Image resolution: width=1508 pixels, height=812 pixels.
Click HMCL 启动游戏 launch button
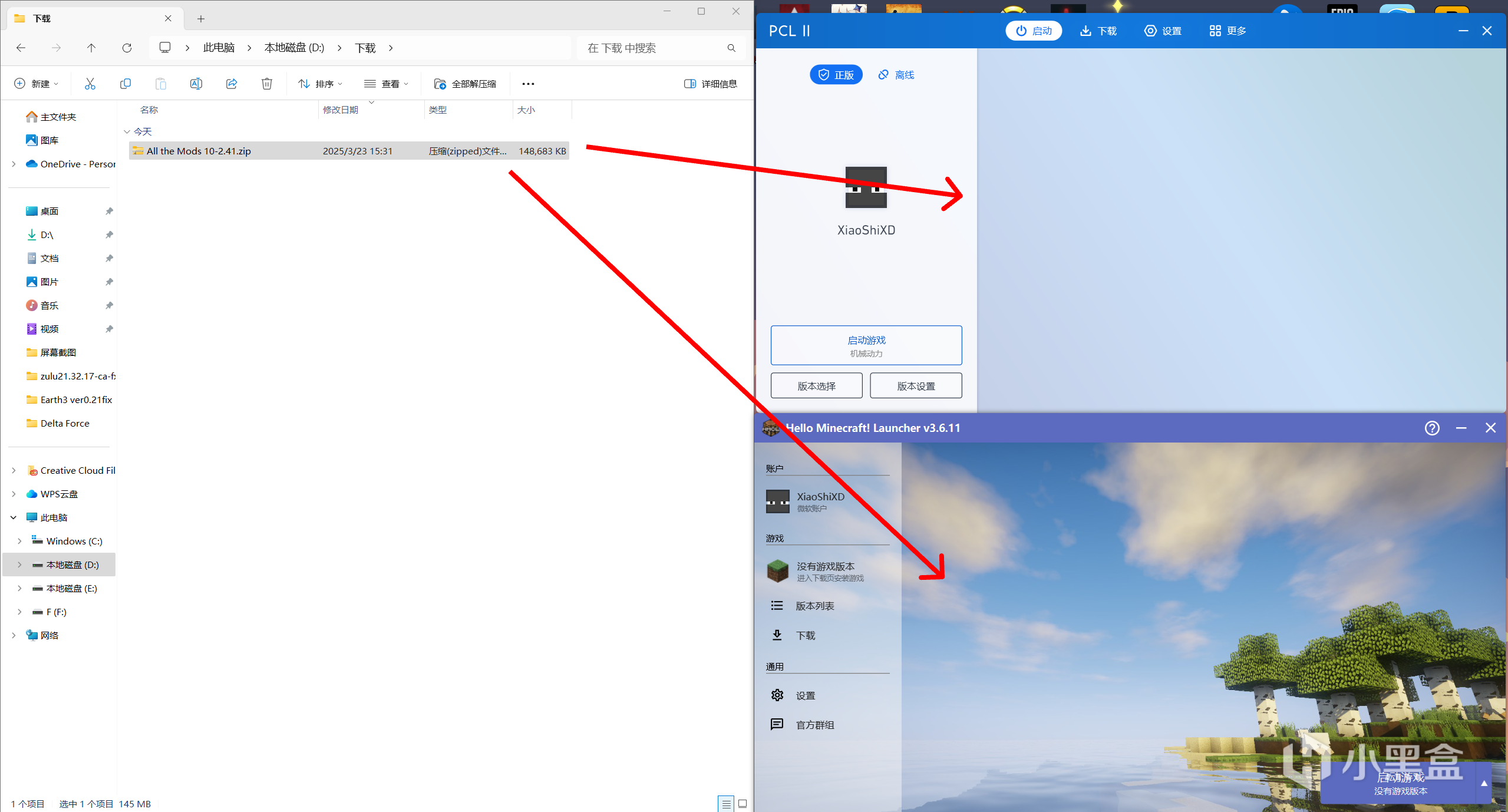pos(1400,783)
